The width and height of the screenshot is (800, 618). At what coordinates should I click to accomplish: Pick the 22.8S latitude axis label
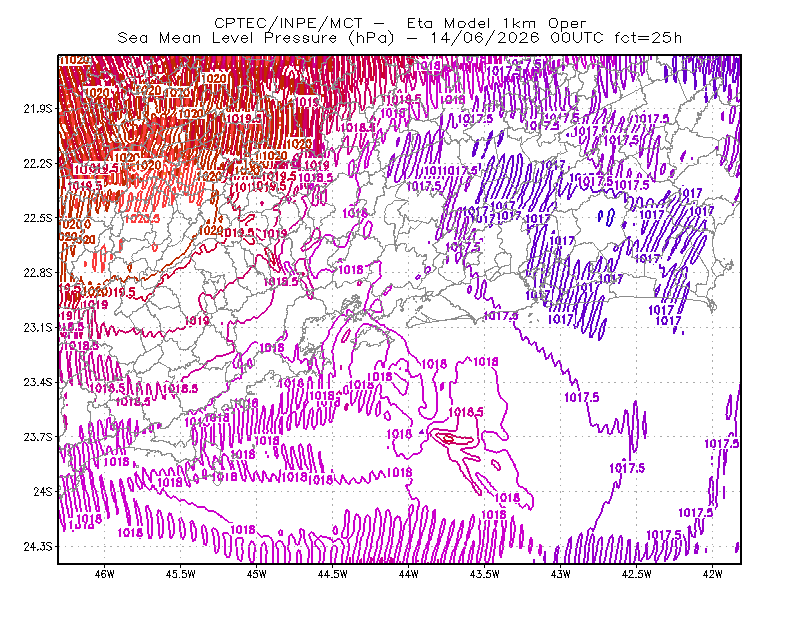[x=38, y=273]
